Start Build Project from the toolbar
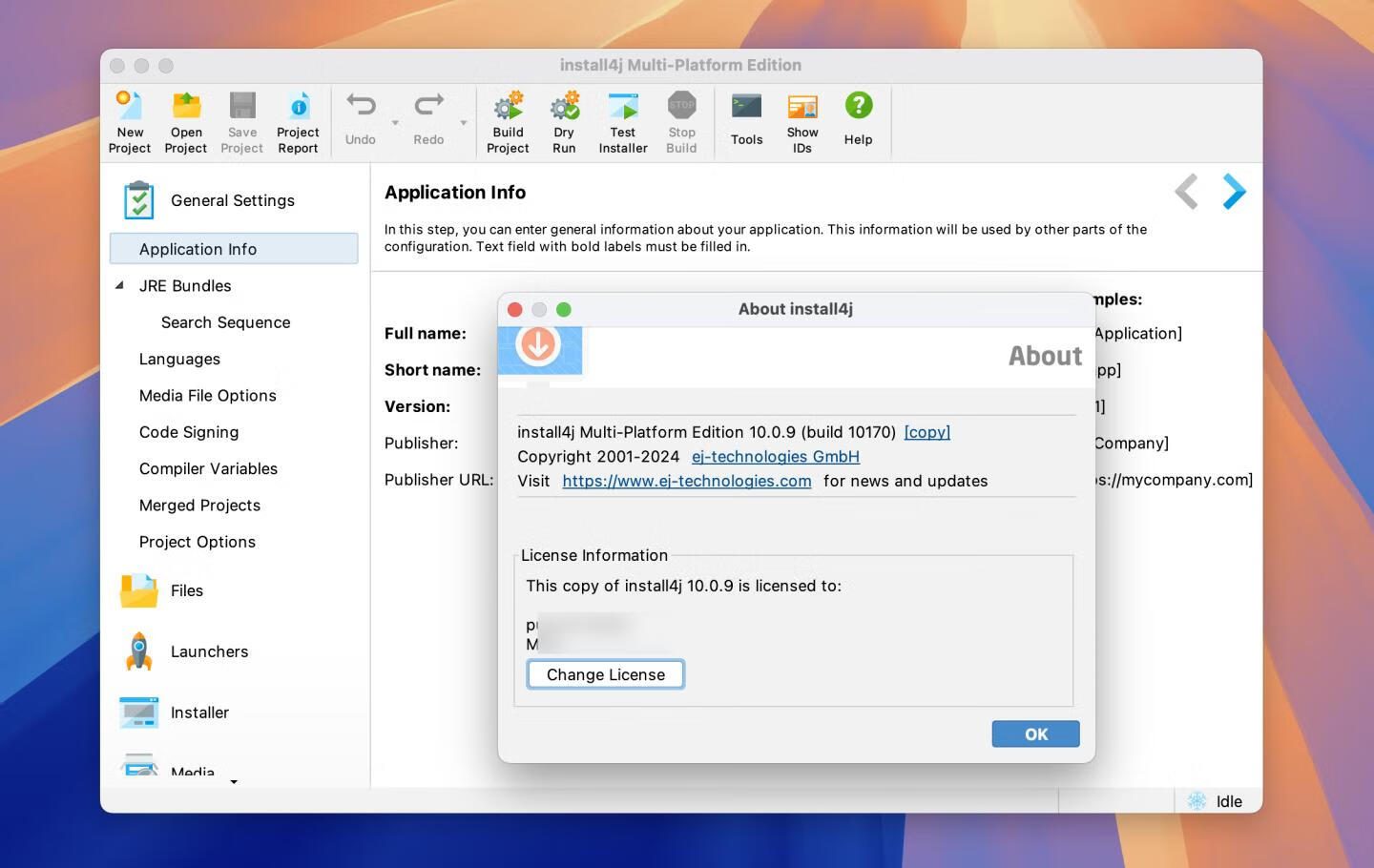The image size is (1374, 868). click(x=508, y=122)
